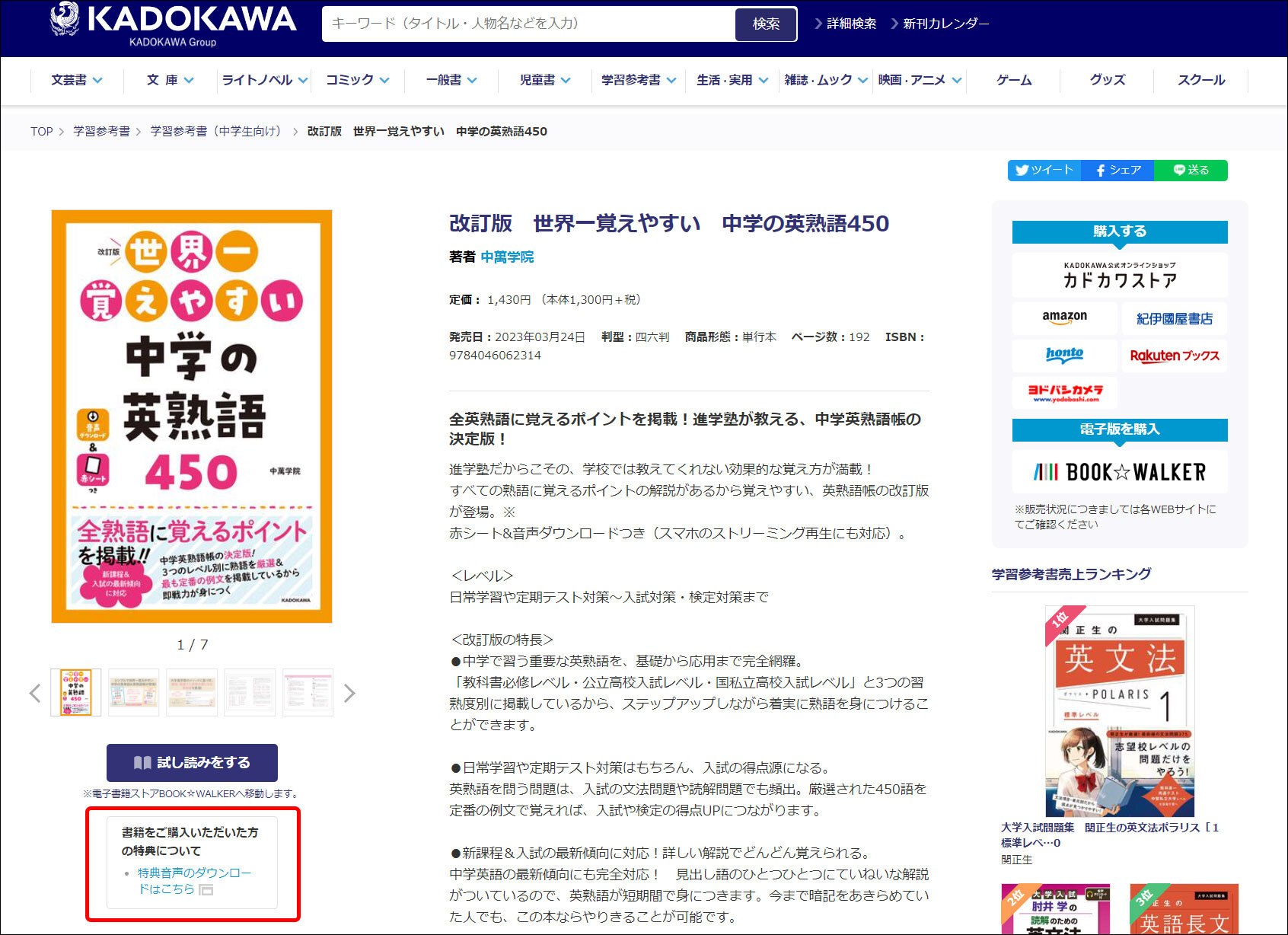Click author link 中萬学院
Viewport: 1288px width, 935px height.
click(507, 257)
